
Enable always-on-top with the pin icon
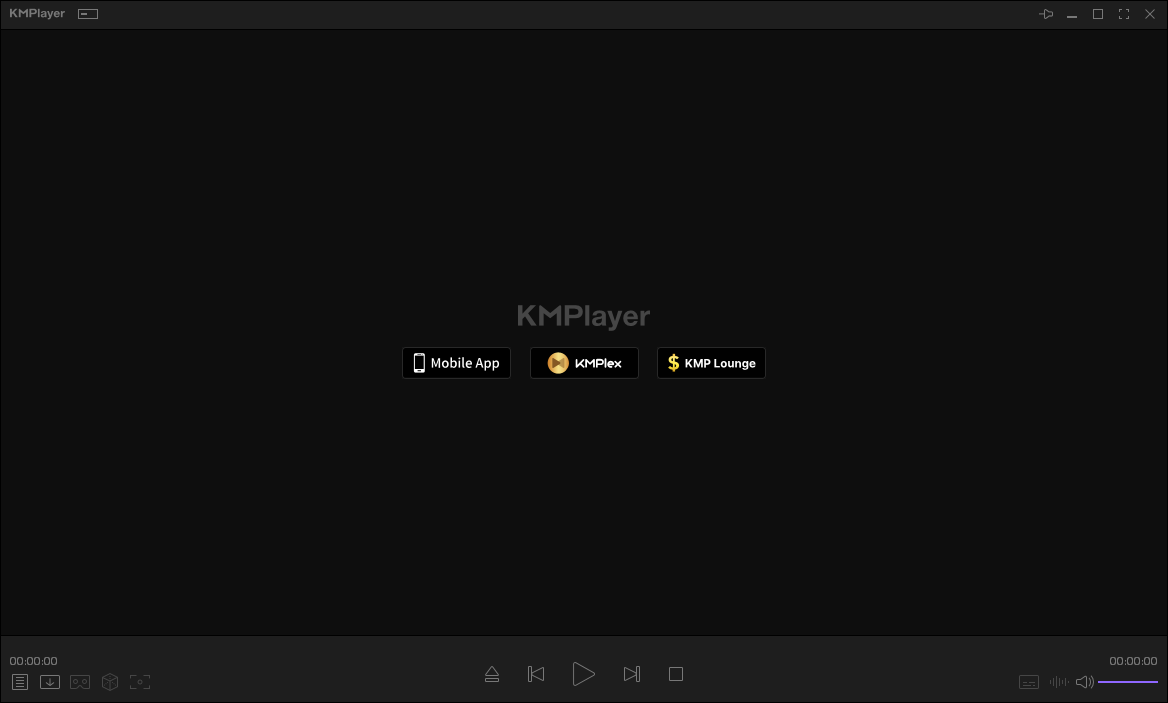click(1046, 13)
